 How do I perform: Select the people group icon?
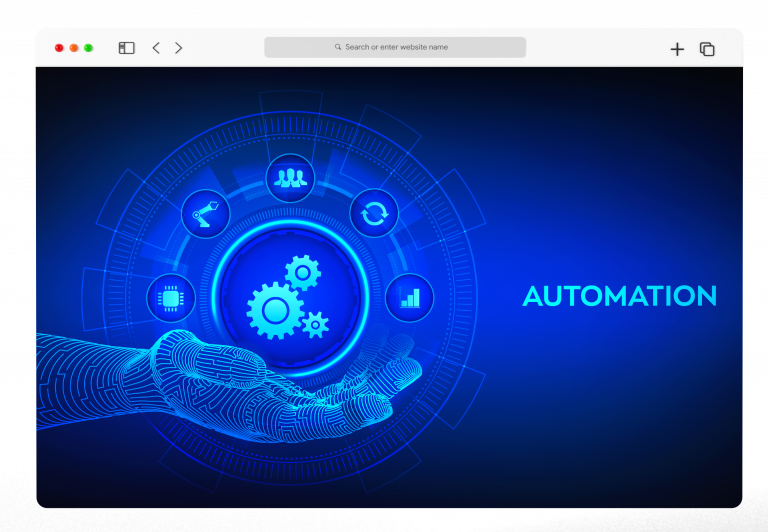pos(290,178)
